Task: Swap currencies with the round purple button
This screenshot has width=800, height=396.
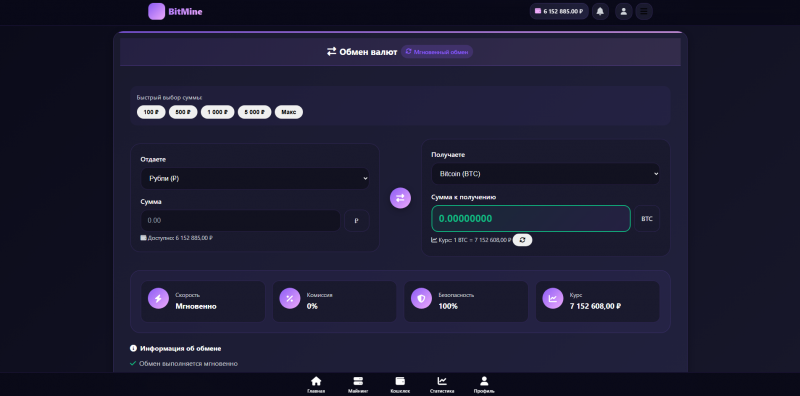Action: (401, 198)
